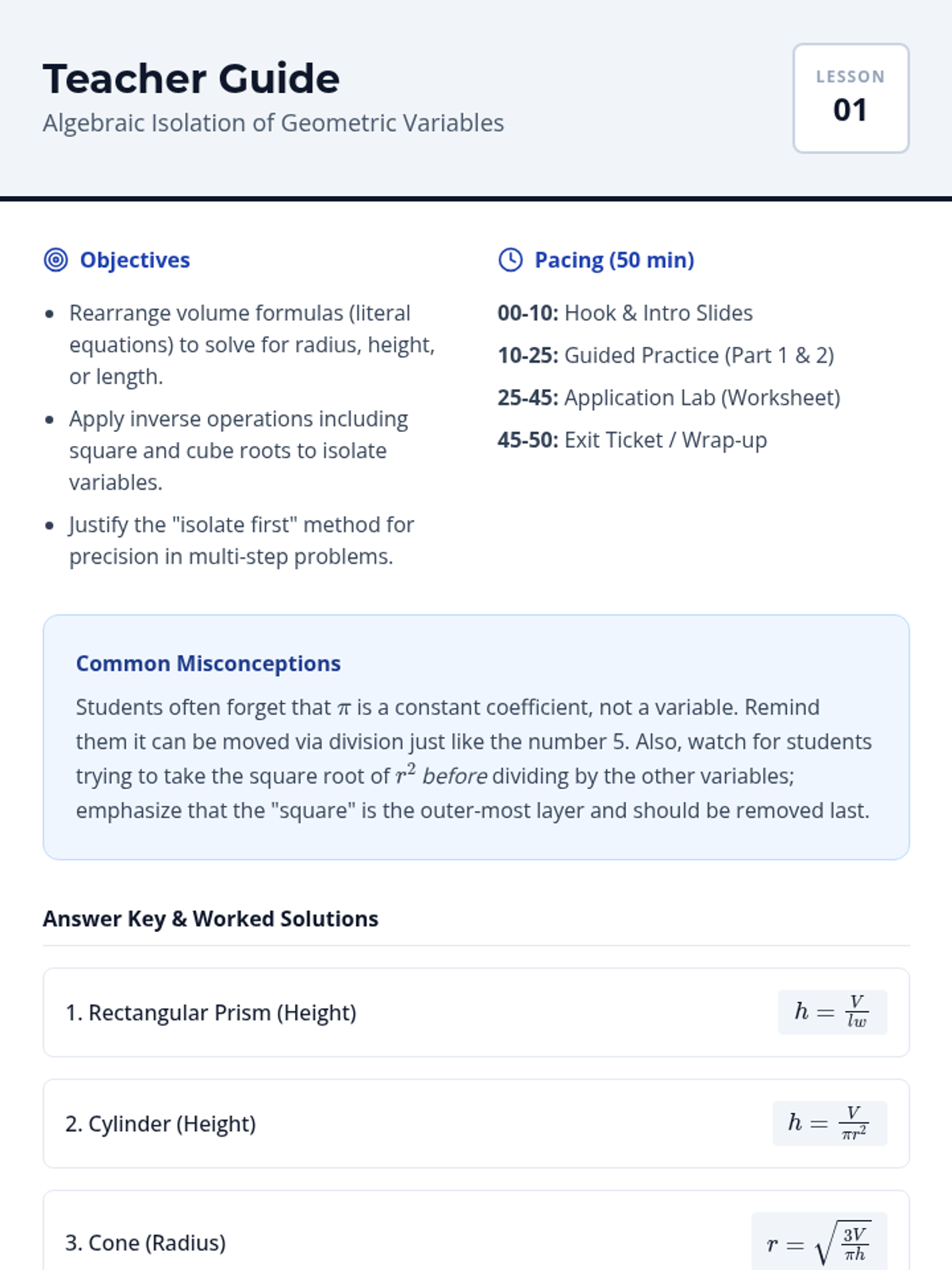Click the Objectives section heading

pyautogui.click(x=135, y=260)
